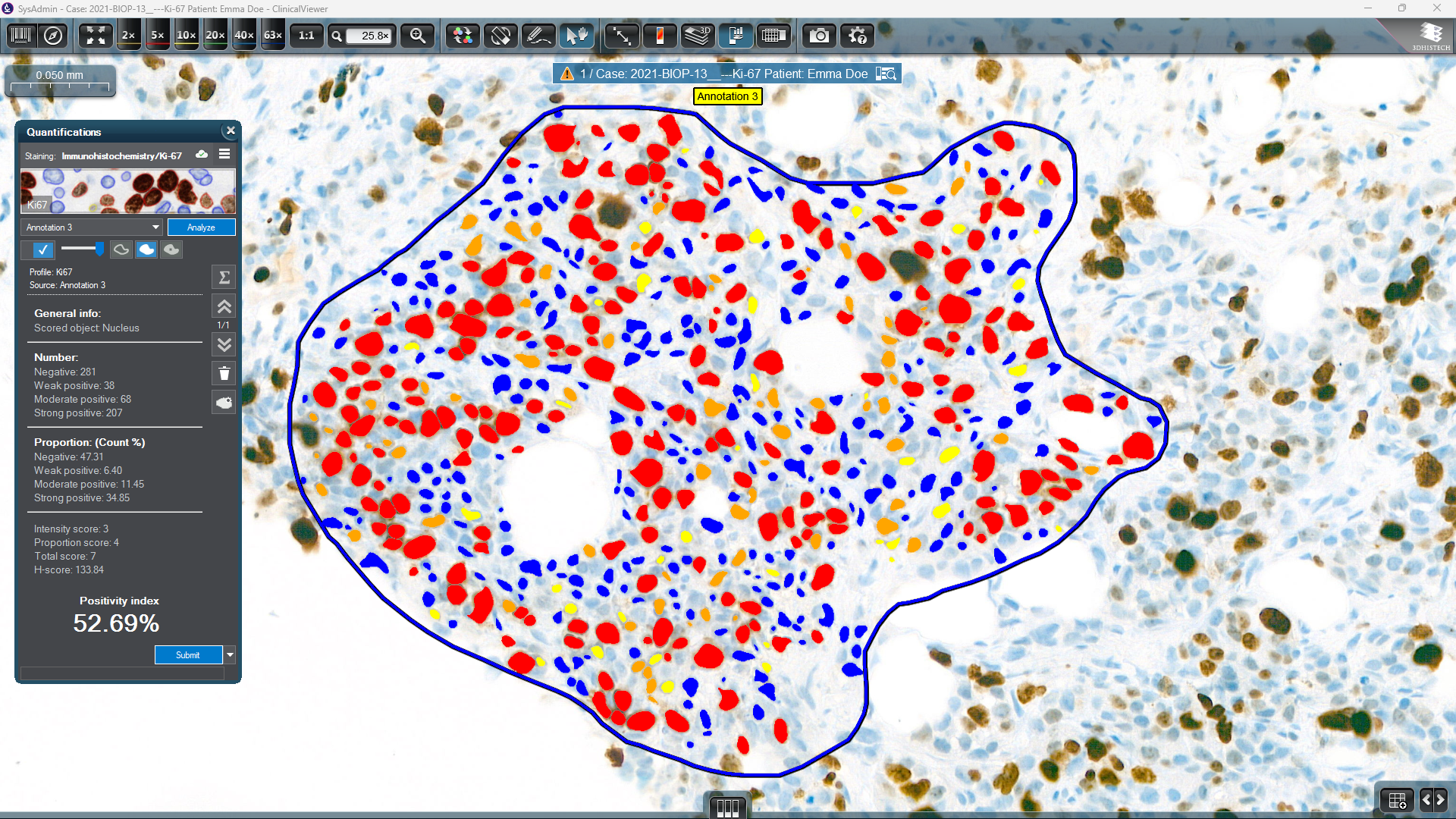
Task: Open the 3D layers view
Action: point(697,35)
